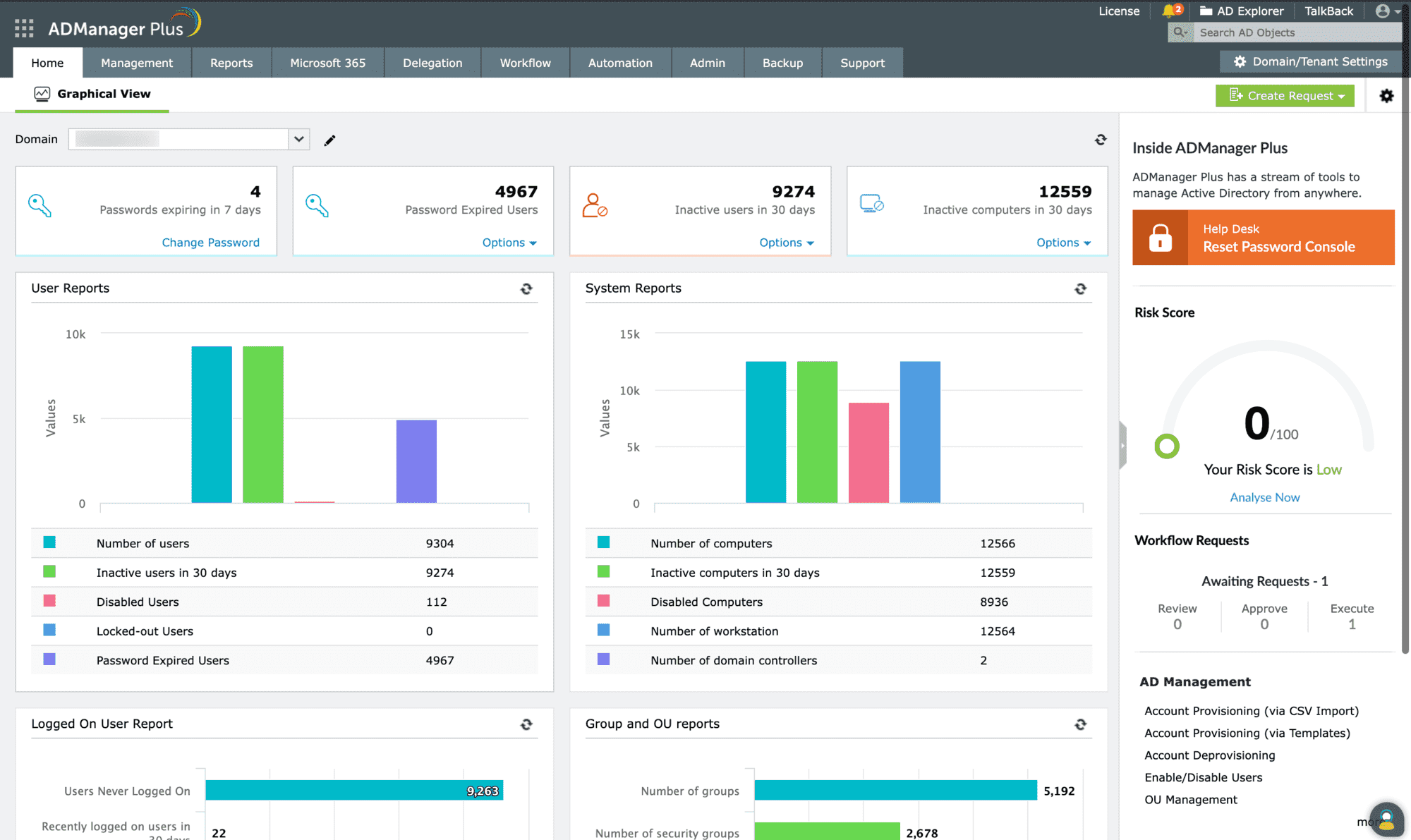Open Account Deprovisioning link

pos(1210,755)
